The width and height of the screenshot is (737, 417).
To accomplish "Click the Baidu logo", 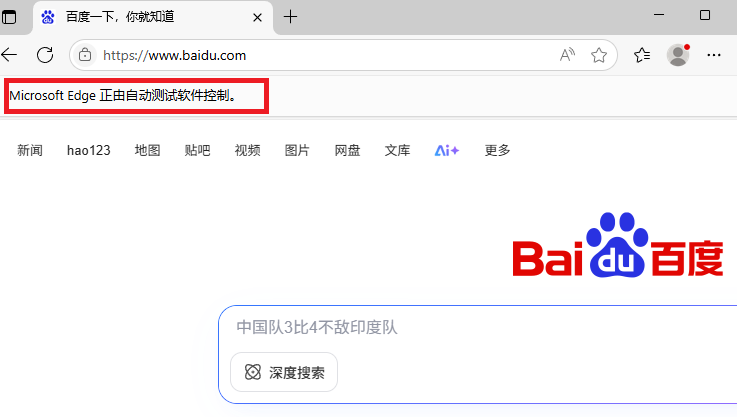I will tap(618, 245).
